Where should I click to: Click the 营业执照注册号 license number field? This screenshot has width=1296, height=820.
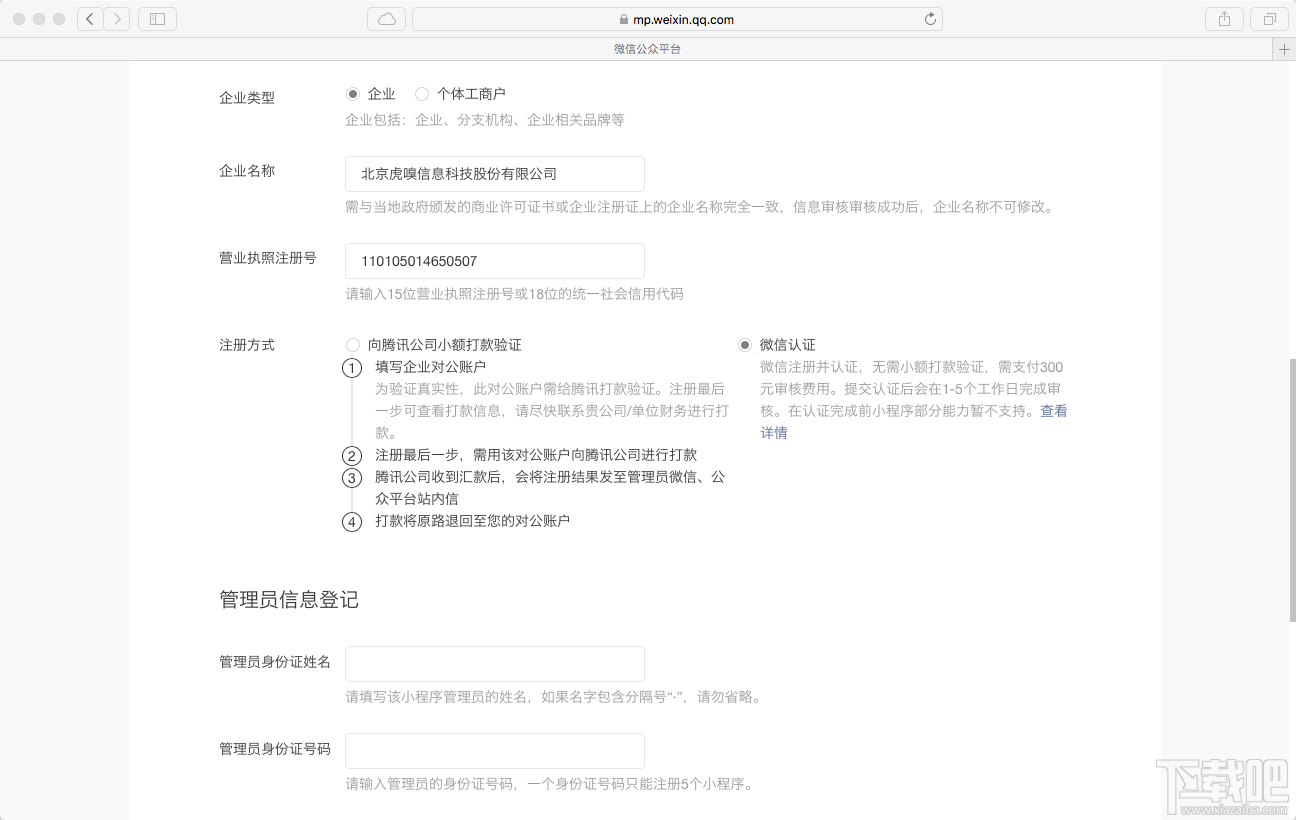coord(494,260)
